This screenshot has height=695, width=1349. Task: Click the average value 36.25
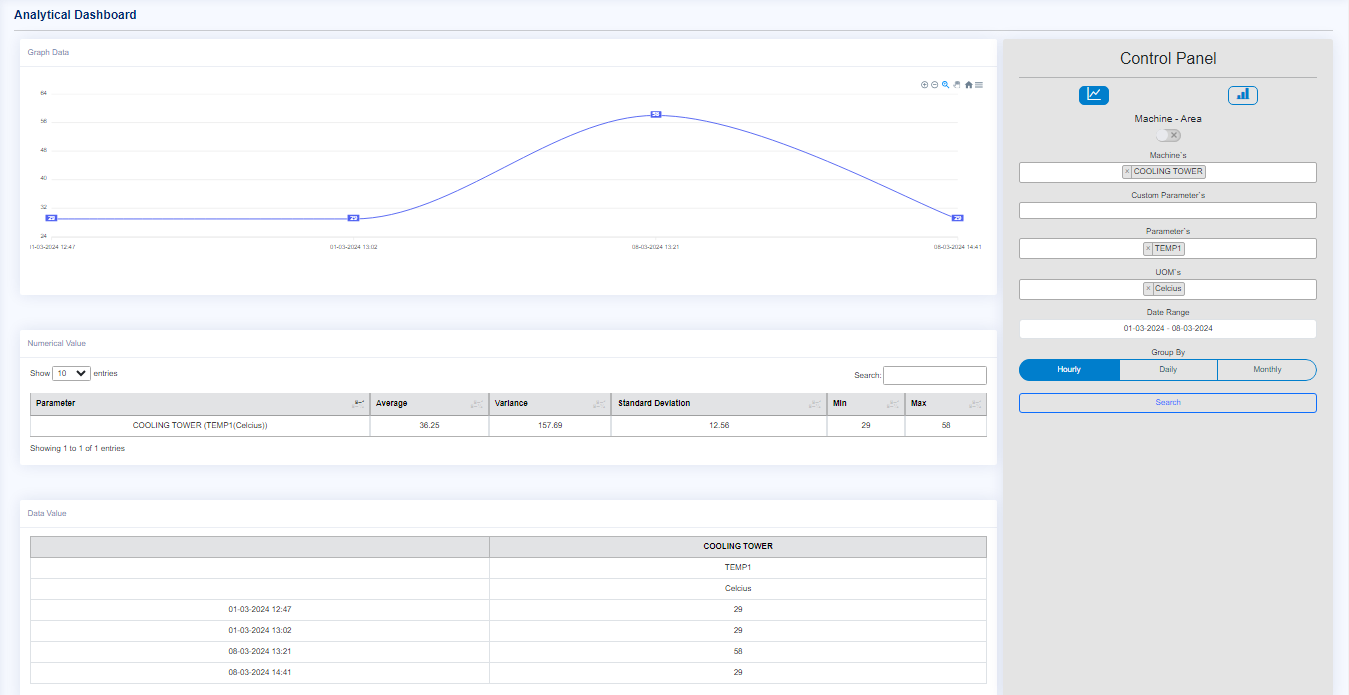click(429, 426)
